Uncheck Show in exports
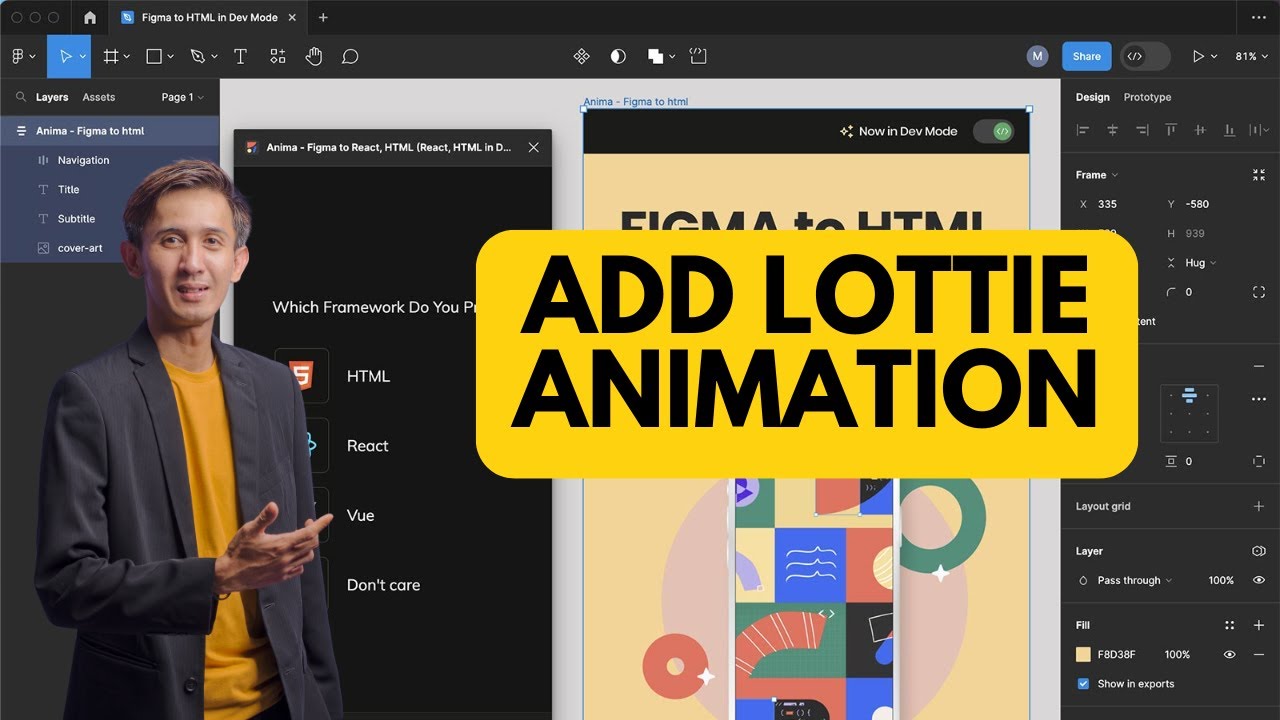Viewport: 1280px width, 720px height. (x=1083, y=684)
